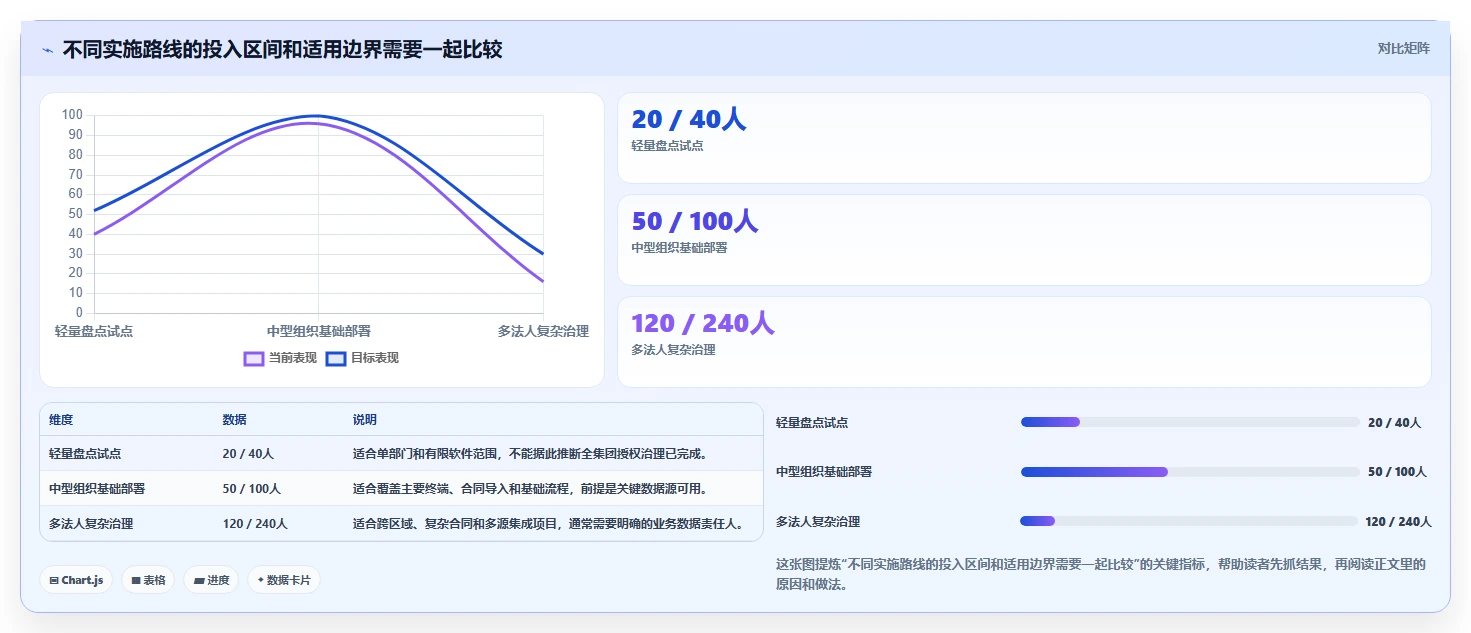
Task: Toggle the 当前表现 legend item
Action: (x=281, y=358)
